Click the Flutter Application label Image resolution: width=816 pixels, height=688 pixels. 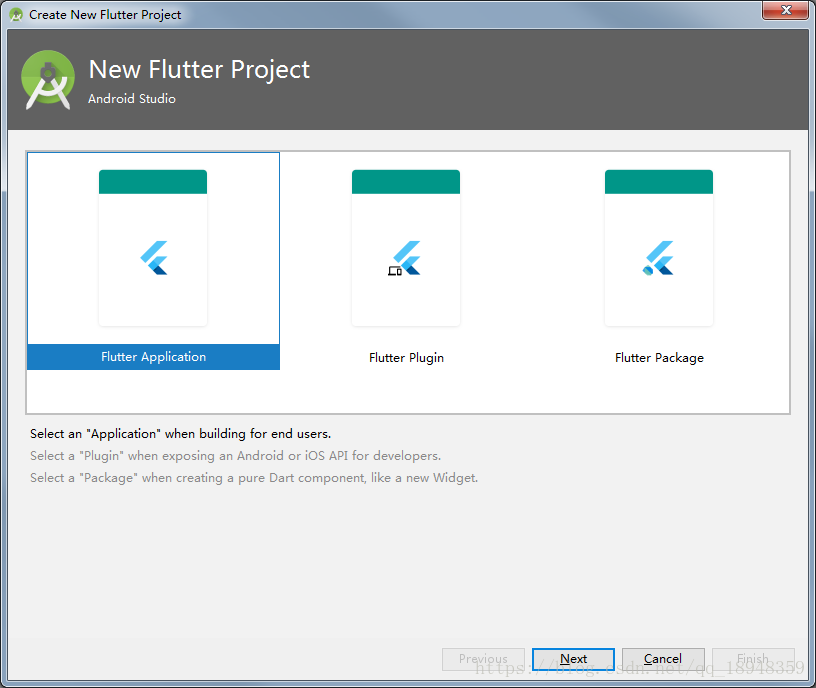[154, 356]
